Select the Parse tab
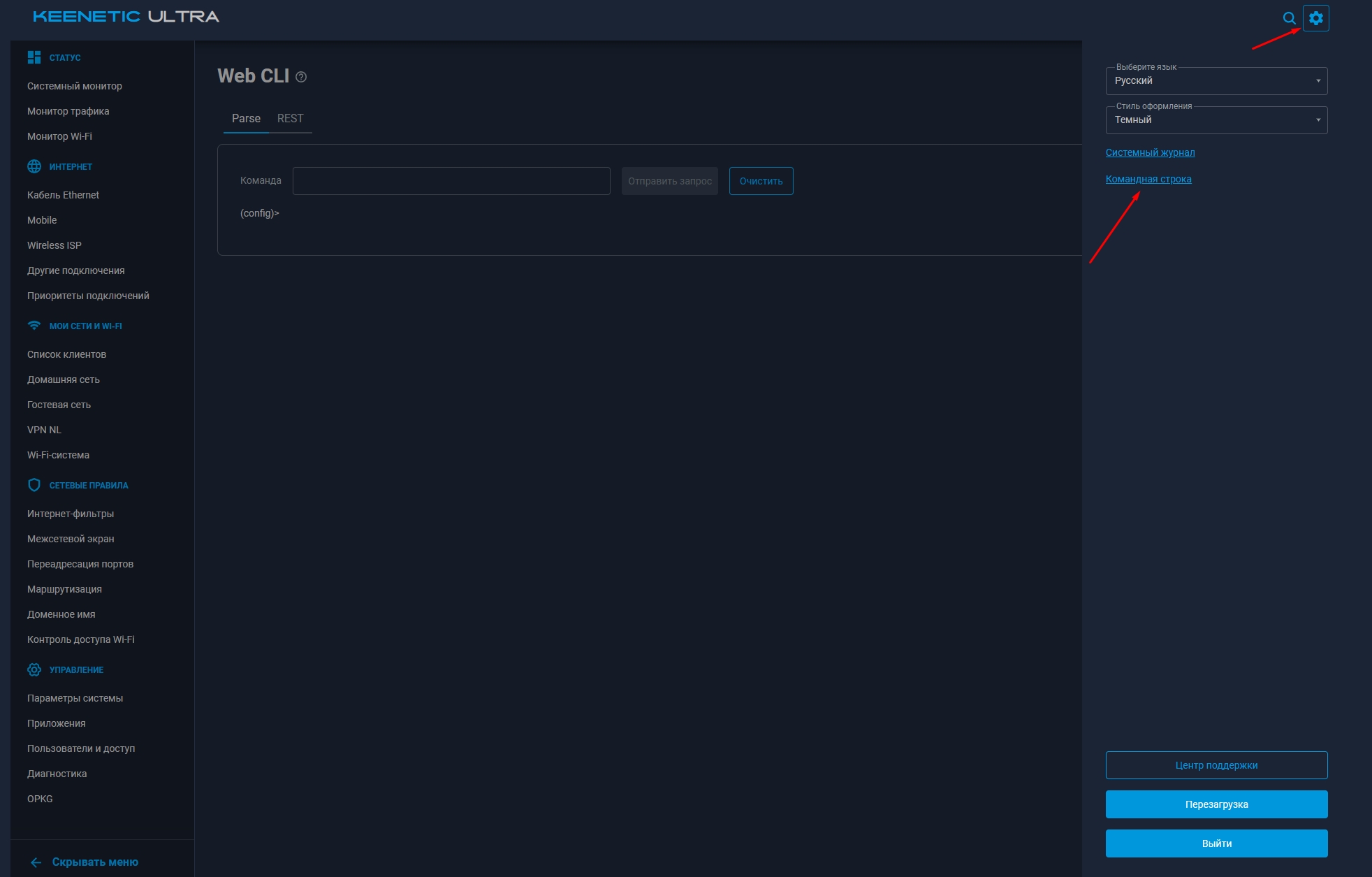The image size is (1372, 877). (246, 119)
